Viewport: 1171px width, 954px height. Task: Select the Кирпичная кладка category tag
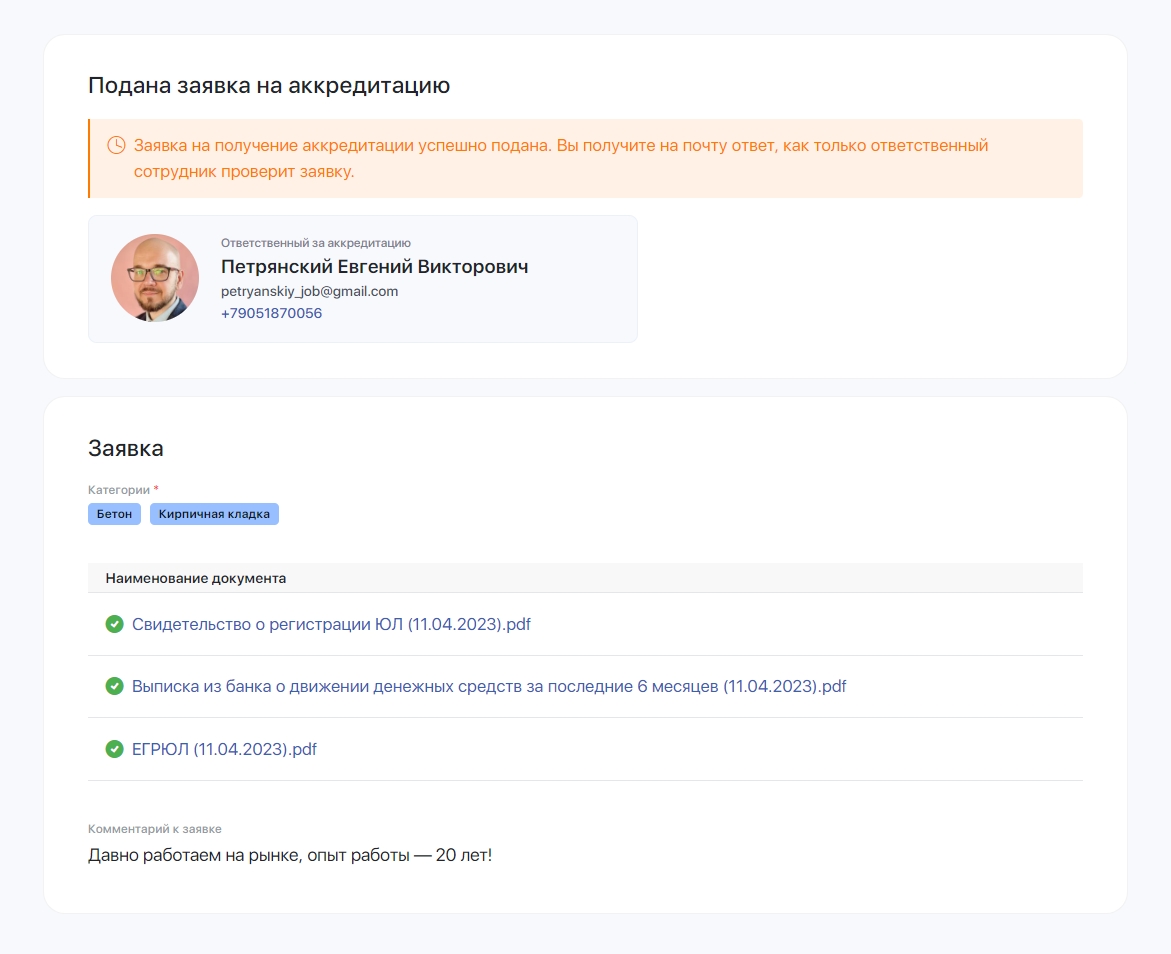pyautogui.click(x=214, y=514)
